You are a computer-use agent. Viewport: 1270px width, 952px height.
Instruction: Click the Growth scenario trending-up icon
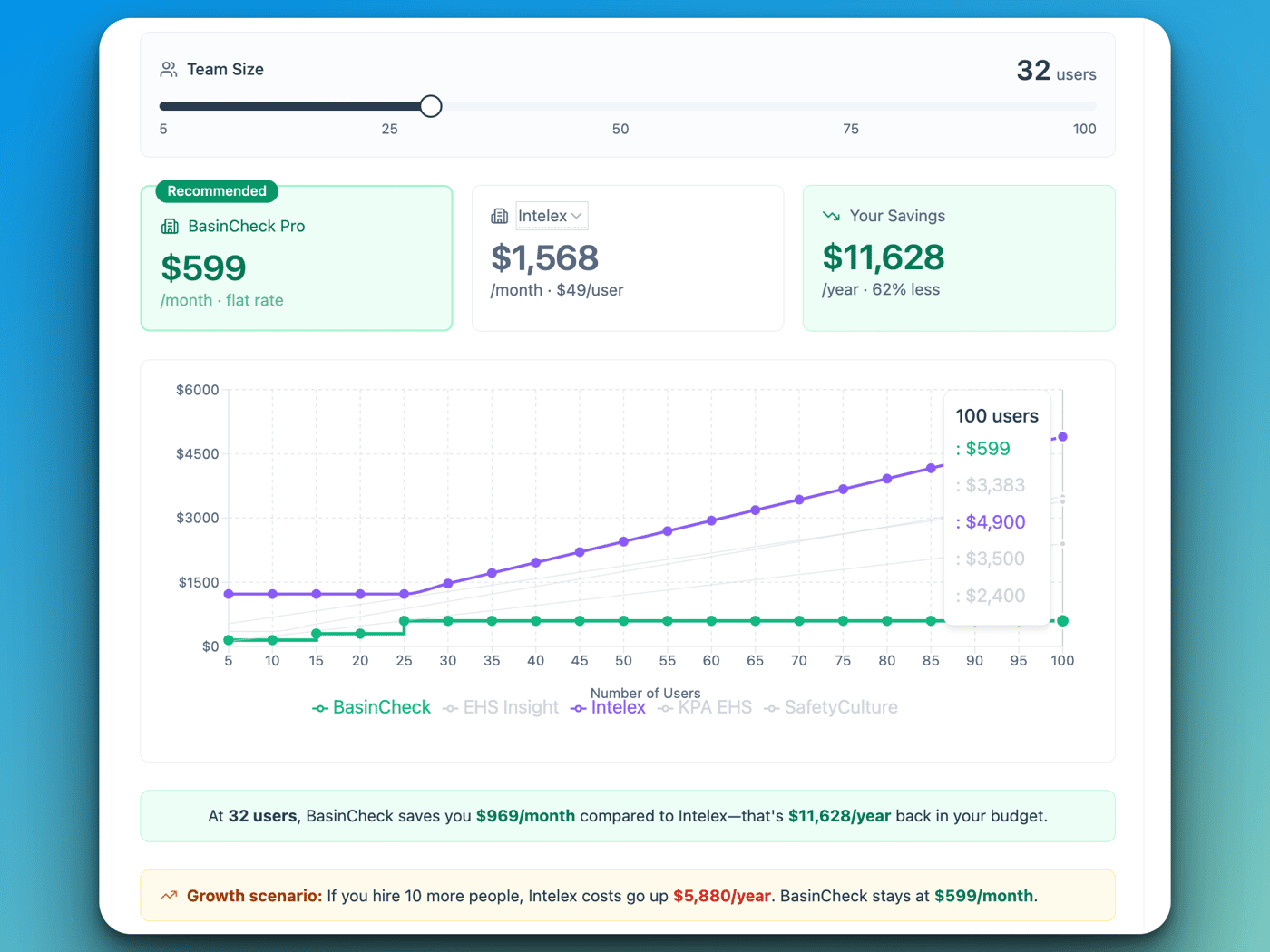click(169, 896)
